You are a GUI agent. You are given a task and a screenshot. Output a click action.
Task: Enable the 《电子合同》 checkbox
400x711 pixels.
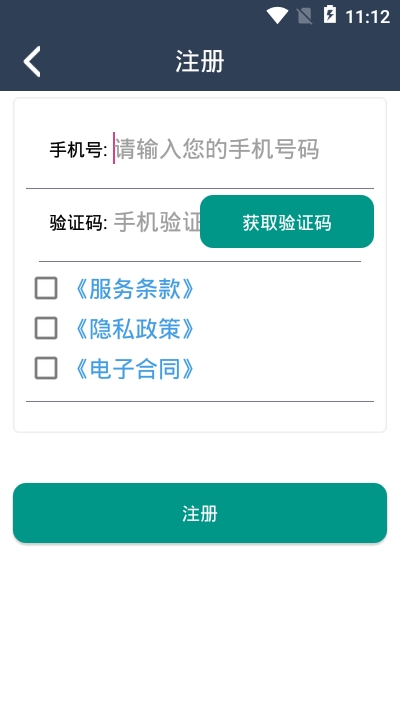(x=46, y=368)
